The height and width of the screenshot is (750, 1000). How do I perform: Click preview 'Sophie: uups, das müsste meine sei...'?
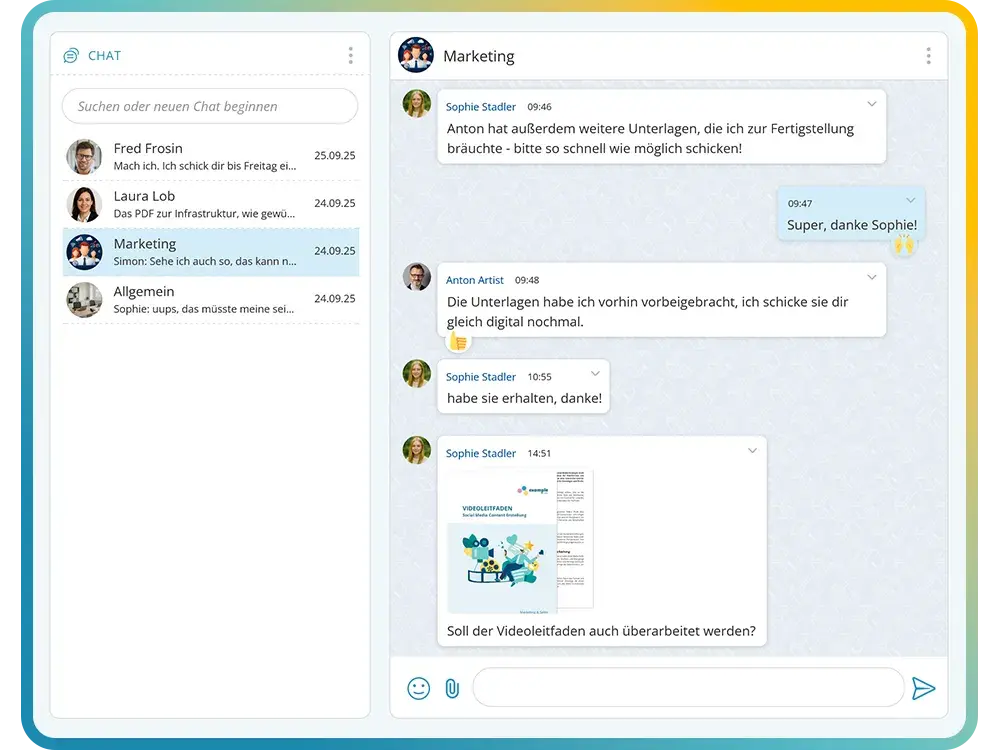coord(203,309)
